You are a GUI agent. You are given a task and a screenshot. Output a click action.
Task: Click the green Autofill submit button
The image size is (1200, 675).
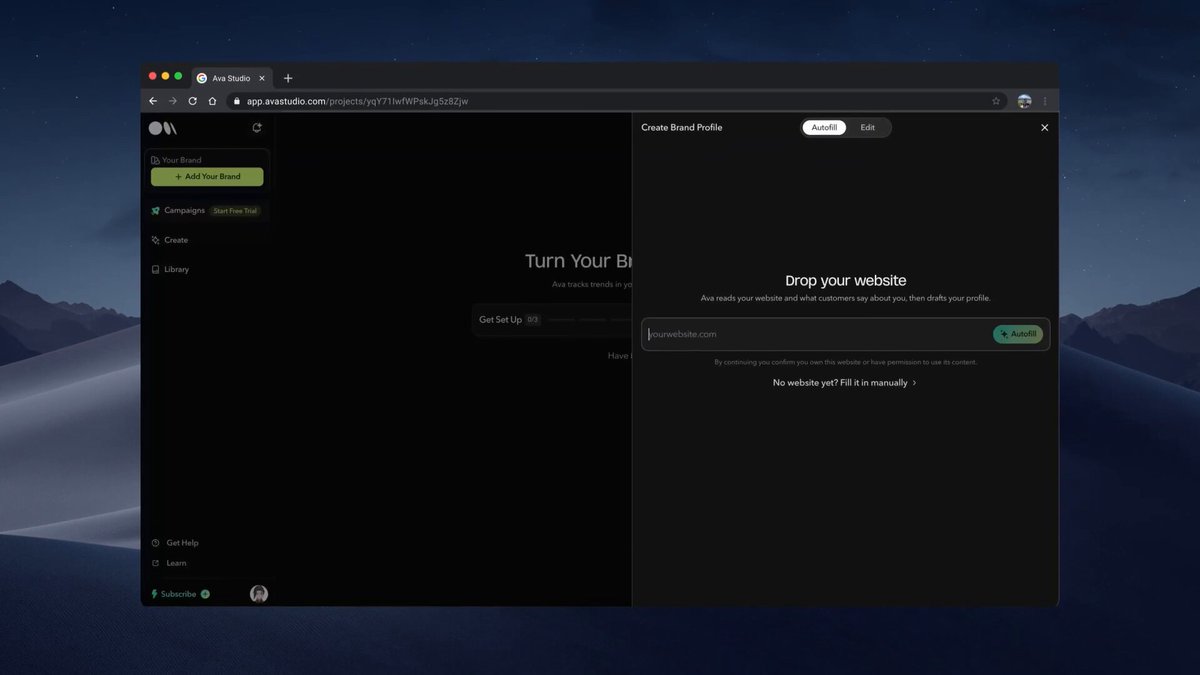(1018, 334)
